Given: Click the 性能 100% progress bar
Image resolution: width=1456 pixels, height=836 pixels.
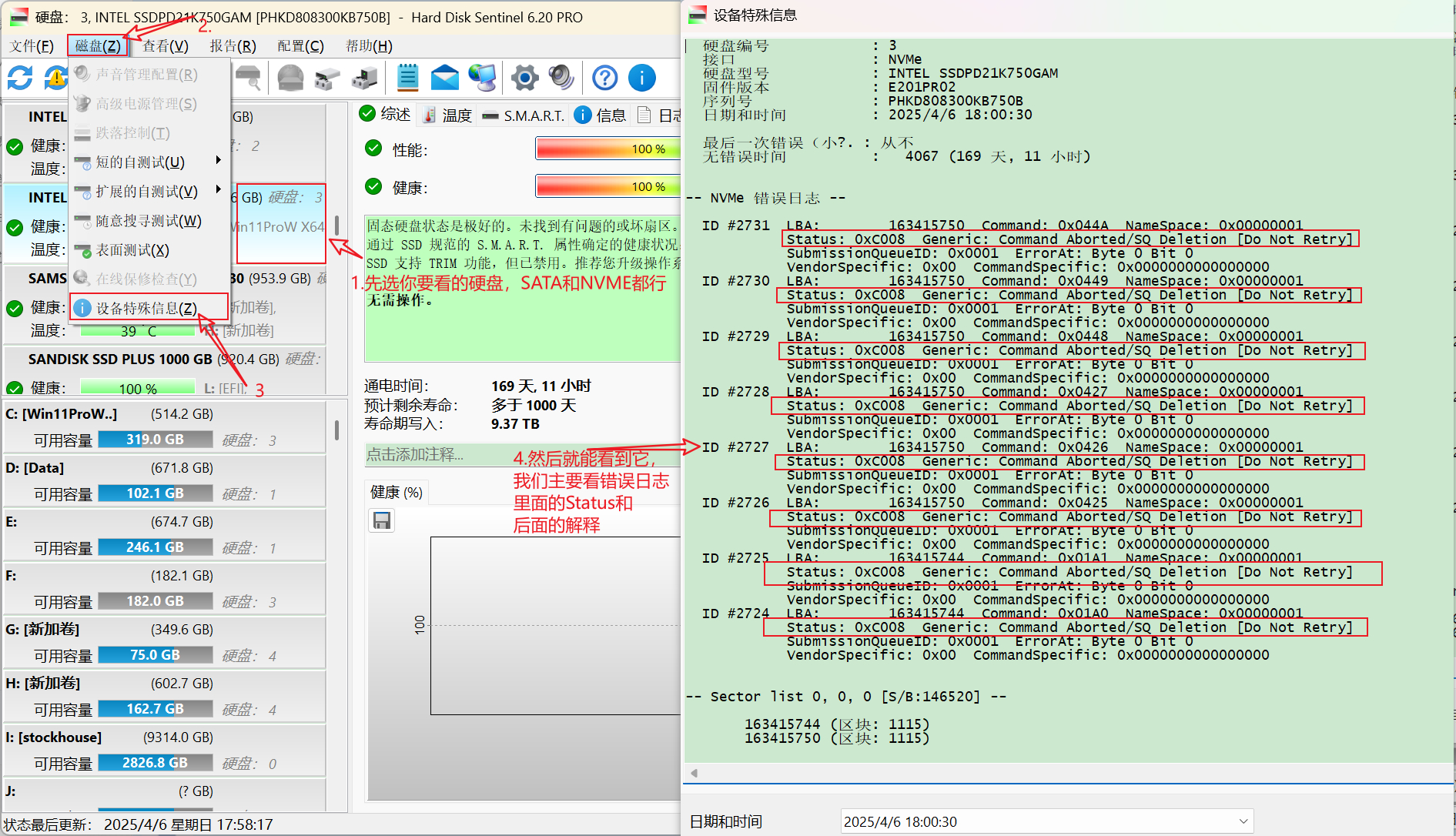Looking at the screenshot, I should point(608,149).
